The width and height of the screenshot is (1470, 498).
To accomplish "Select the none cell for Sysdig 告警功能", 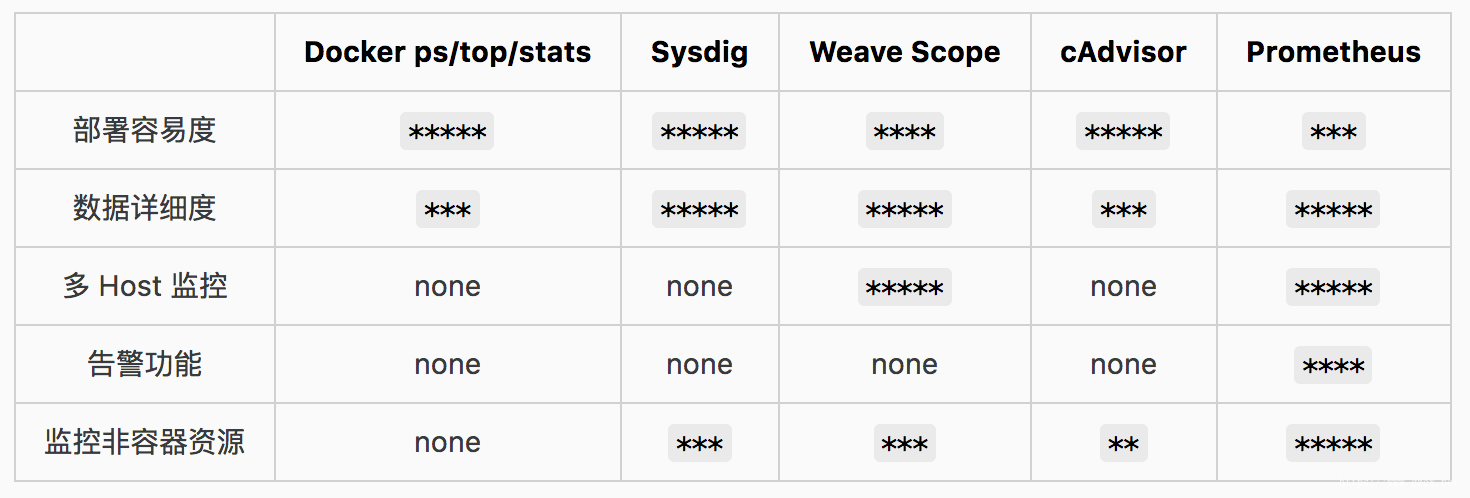I will coord(699,365).
